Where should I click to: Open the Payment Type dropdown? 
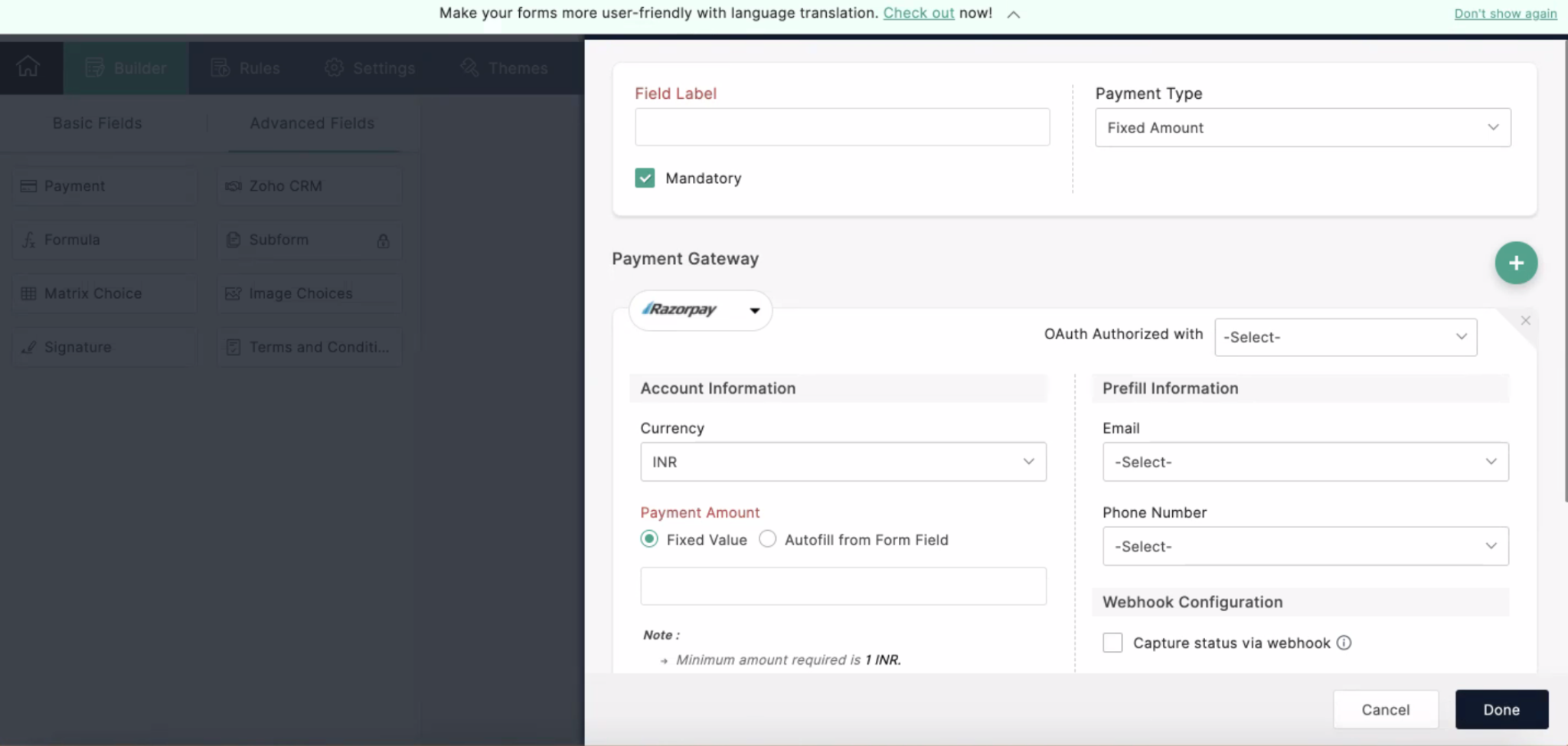(1302, 128)
